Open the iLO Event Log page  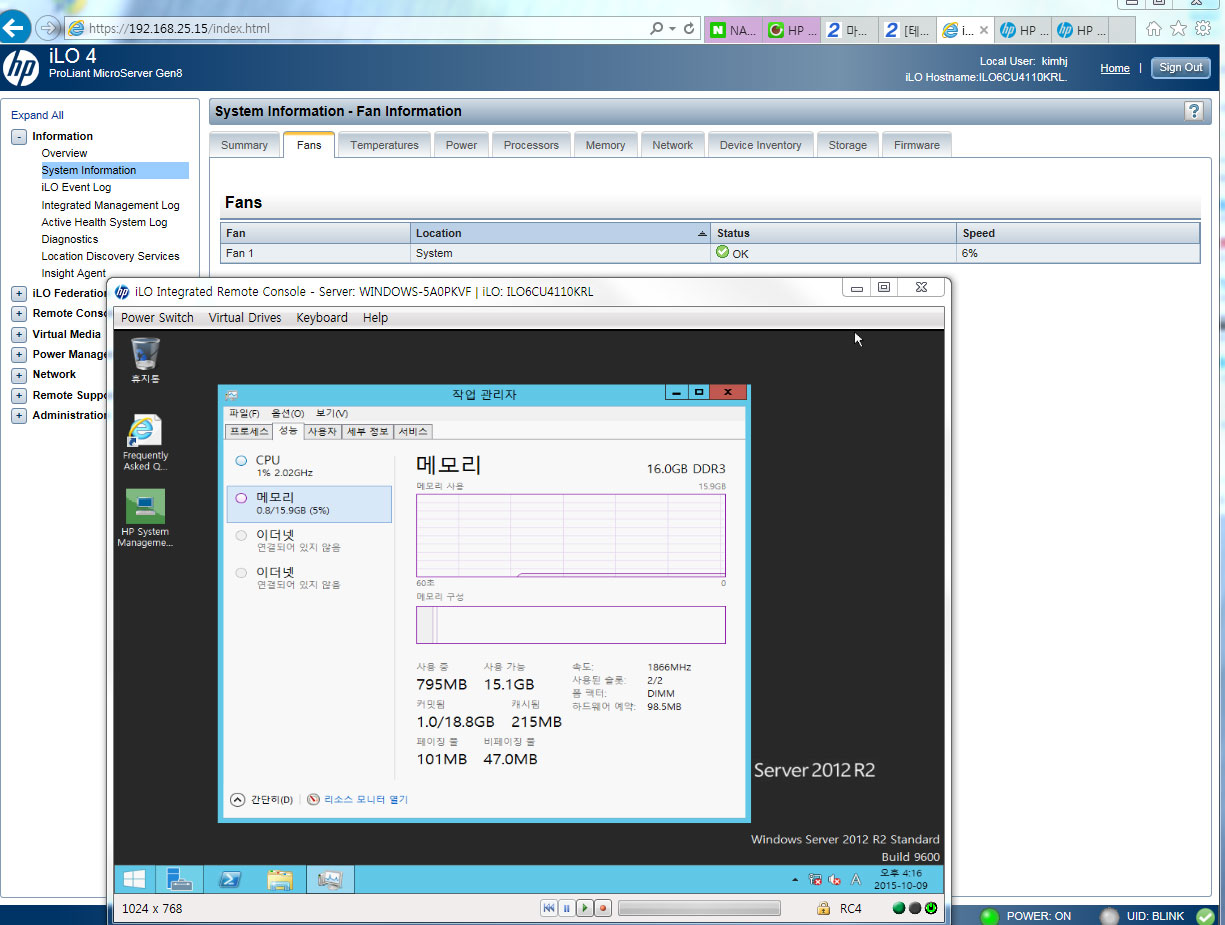(76, 187)
